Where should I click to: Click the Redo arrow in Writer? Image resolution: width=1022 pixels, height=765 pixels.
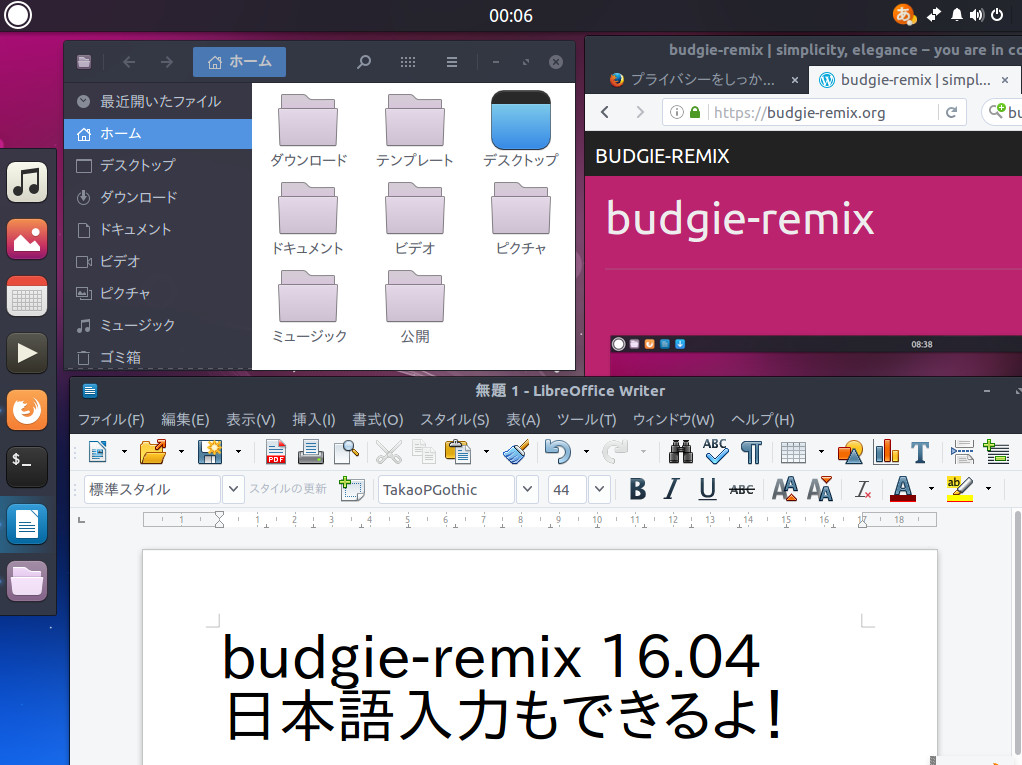[615, 452]
